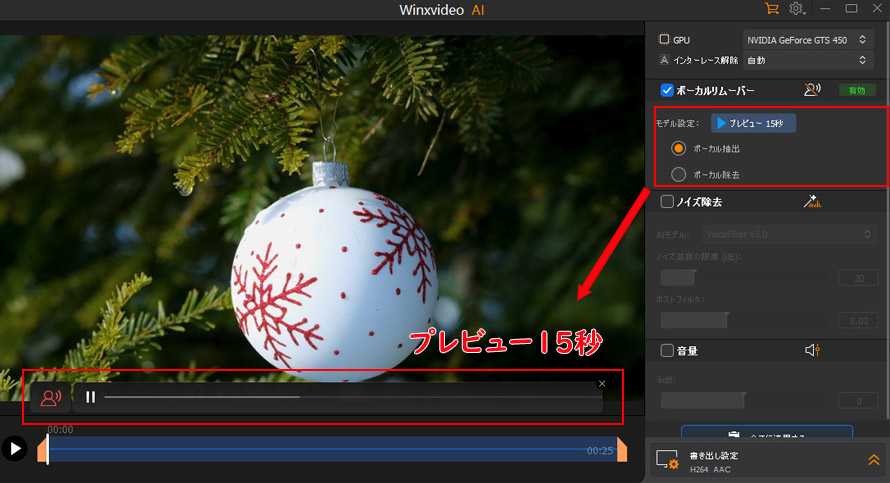Enable the 音量 checkbox

click(x=667, y=350)
